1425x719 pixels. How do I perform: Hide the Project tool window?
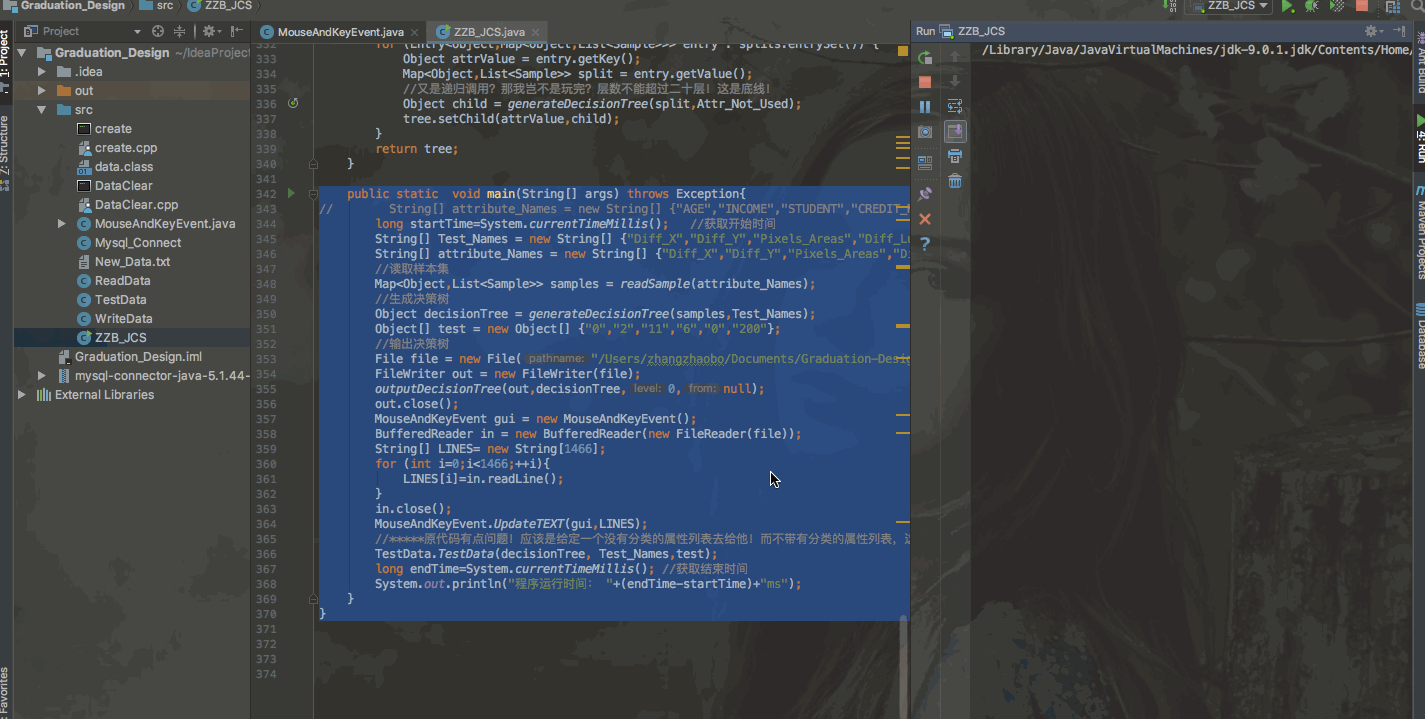pos(238,32)
